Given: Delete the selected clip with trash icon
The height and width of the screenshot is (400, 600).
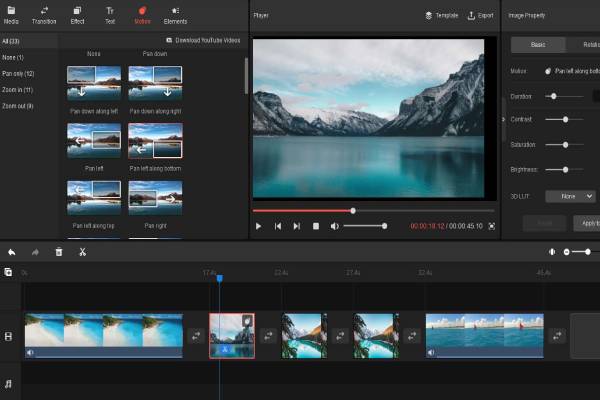Looking at the screenshot, I should 59,252.
